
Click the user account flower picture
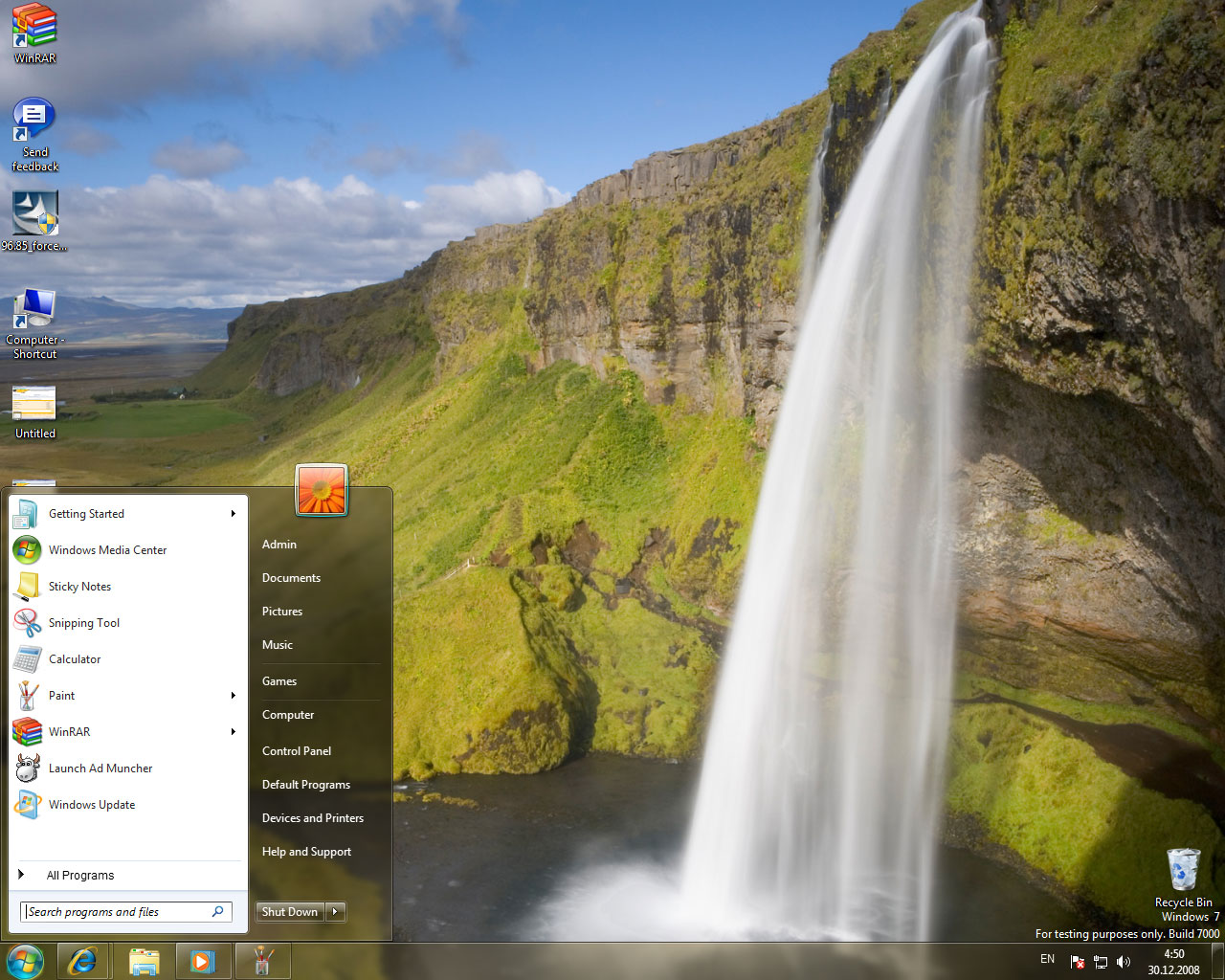tap(322, 489)
